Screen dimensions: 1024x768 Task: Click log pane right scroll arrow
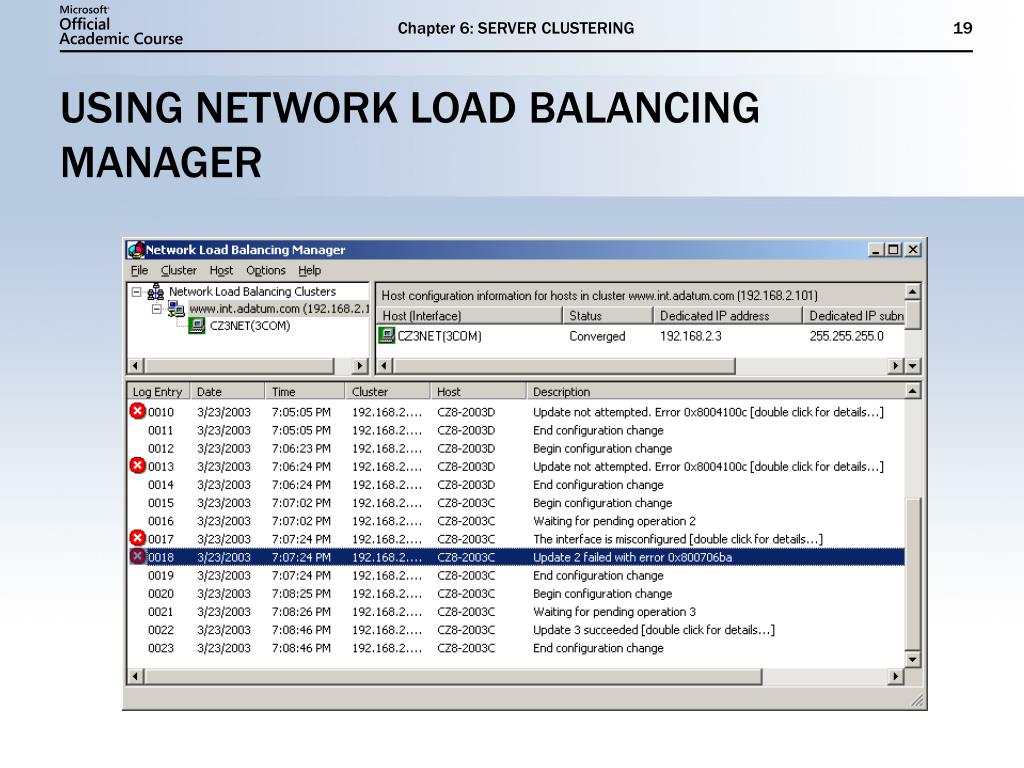coord(897,677)
